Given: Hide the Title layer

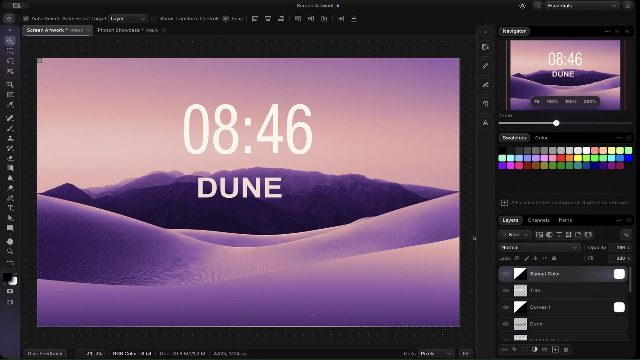Looking at the screenshot, I should 506,291.
